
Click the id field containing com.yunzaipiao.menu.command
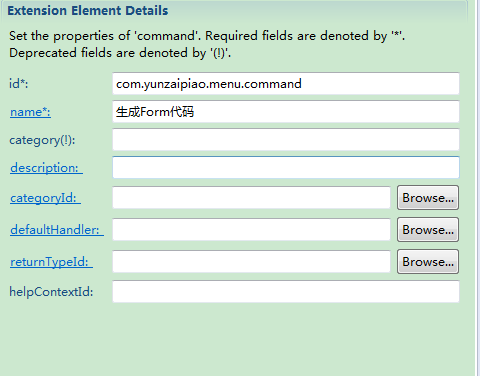pyautogui.click(x=286, y=83)
